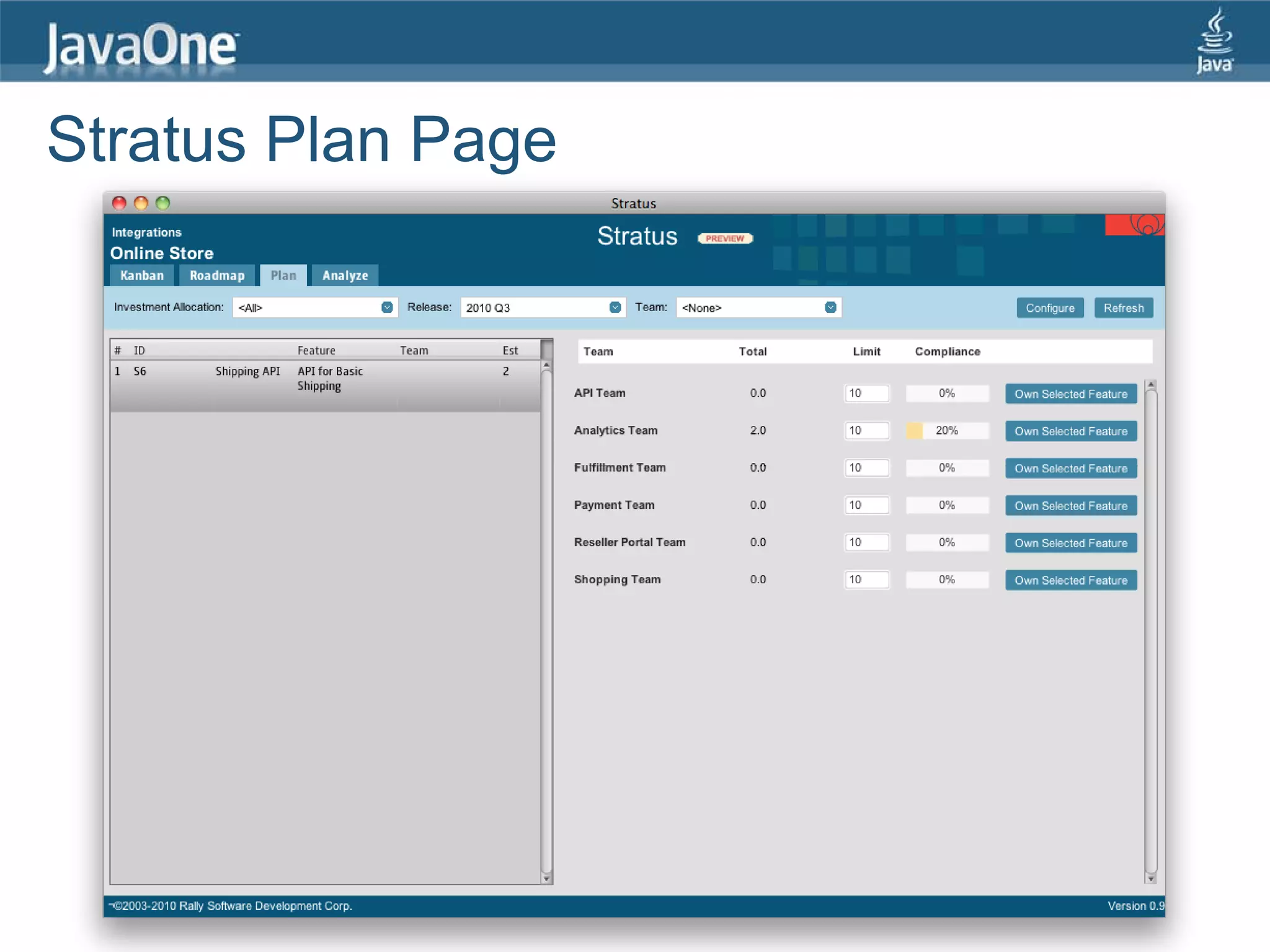Click scroll-up arrow of team panel
The width and height of the screenshot is (1270, 952).
(x=1151, y=385)
